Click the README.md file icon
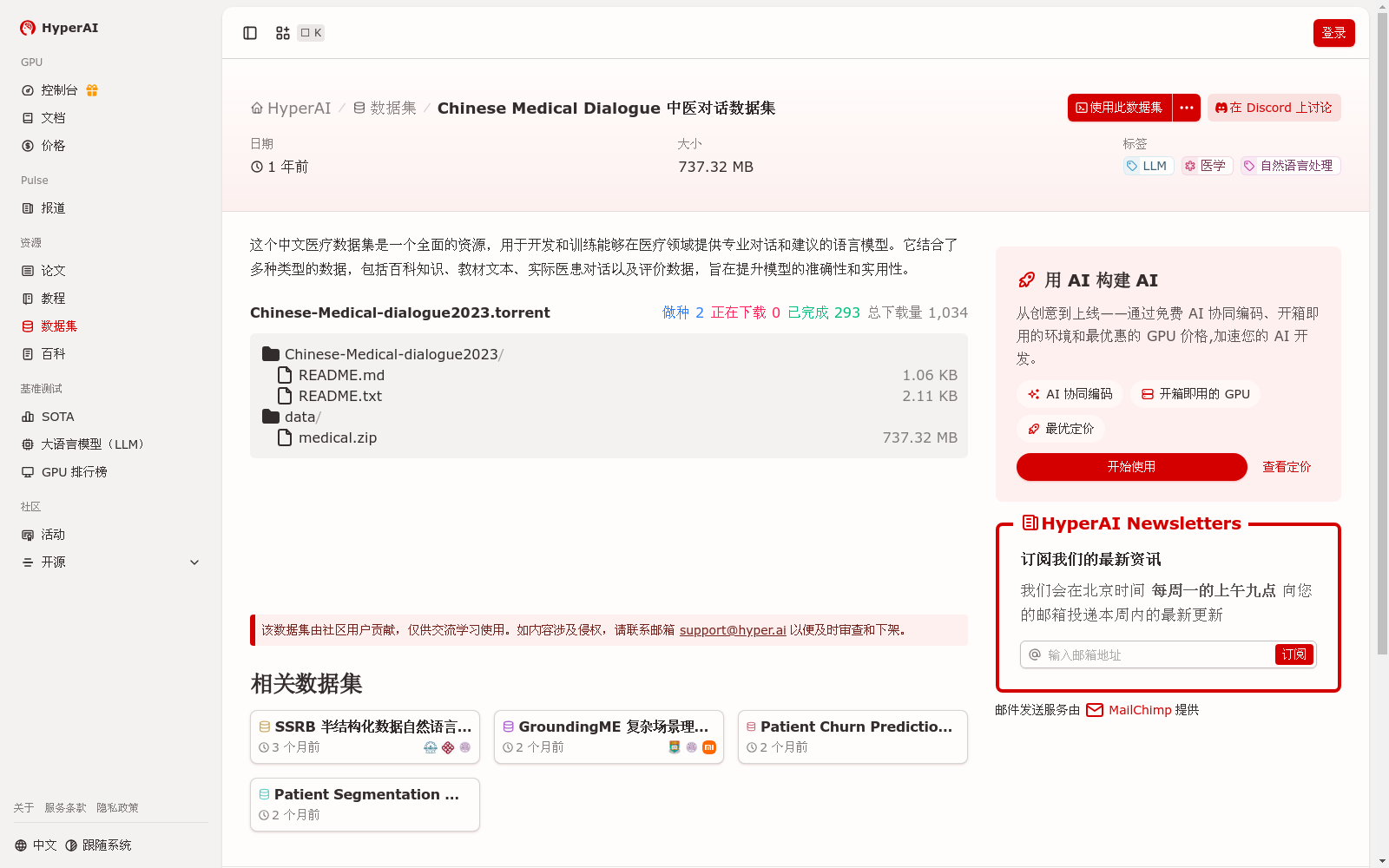Image resolution: width=1389 pixels, height=868 pixels. click(284, 375)
